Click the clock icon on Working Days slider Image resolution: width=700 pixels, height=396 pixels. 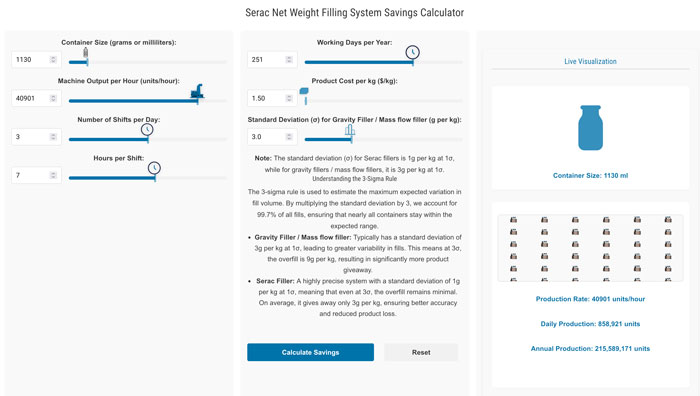[x=412, y=52]
